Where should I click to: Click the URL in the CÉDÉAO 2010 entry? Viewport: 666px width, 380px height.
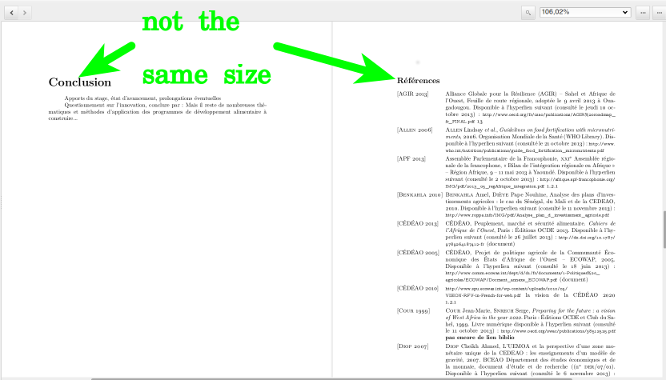[506, 292]
